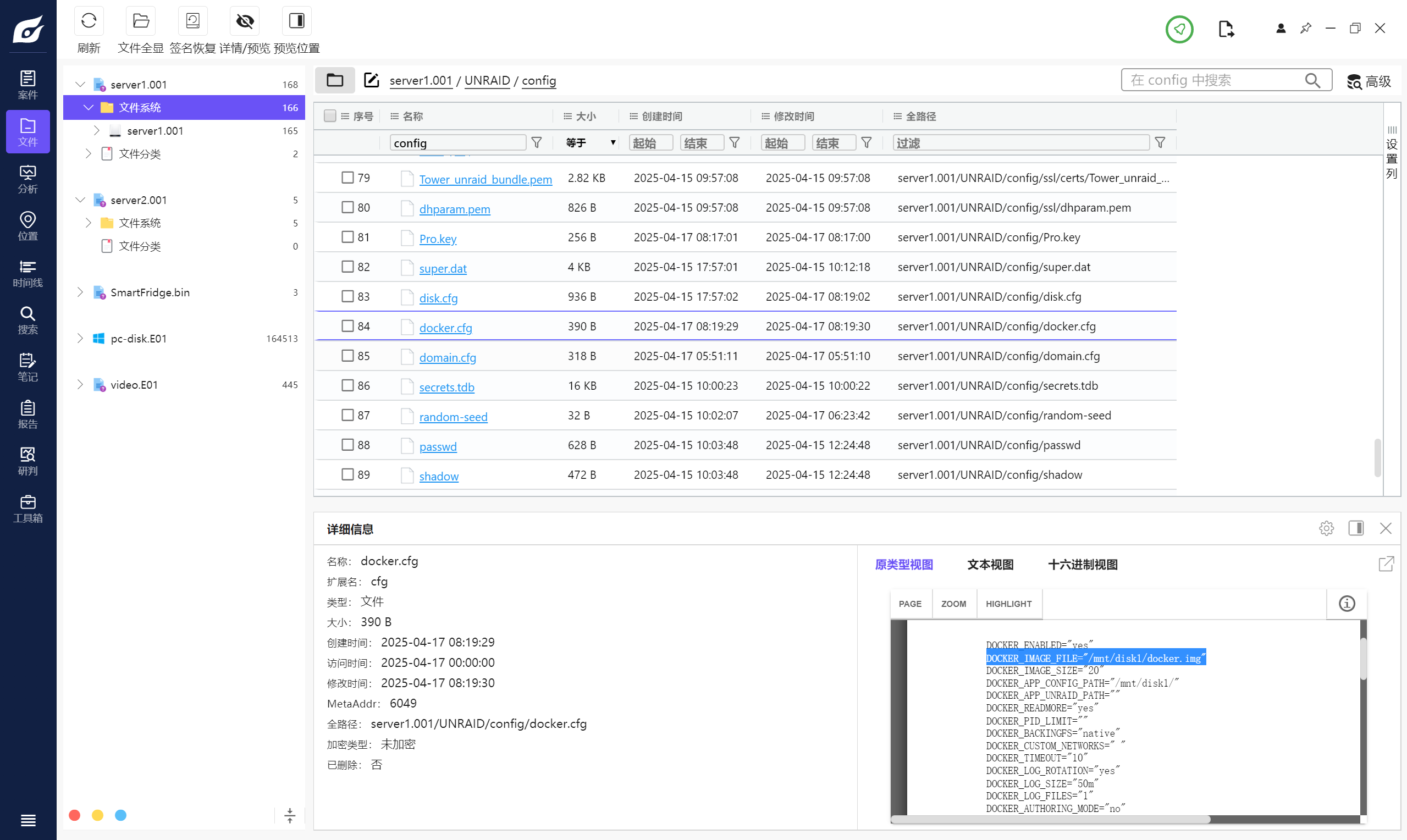The width and height of the screenshot is (1407, 840).
Task: Collapse the selected 文件系统 node
Action: click(x=89, y=108)
